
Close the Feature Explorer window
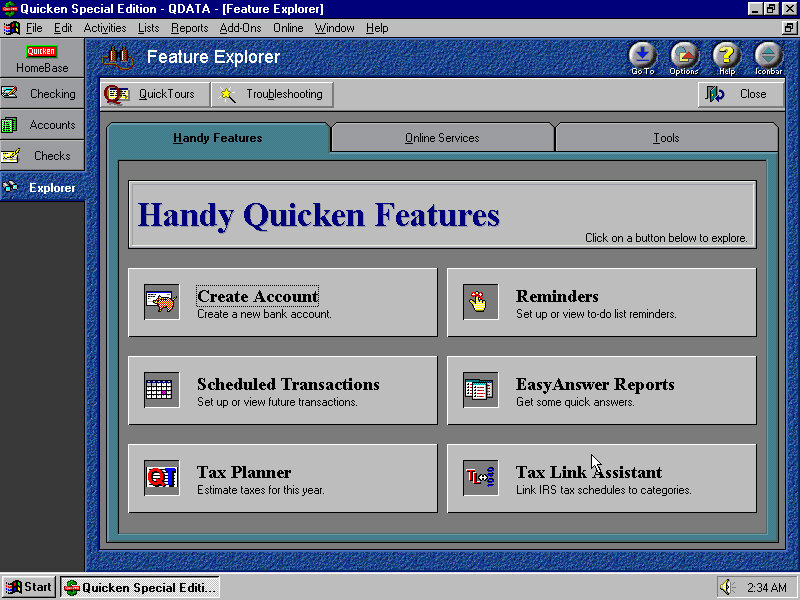740,94
